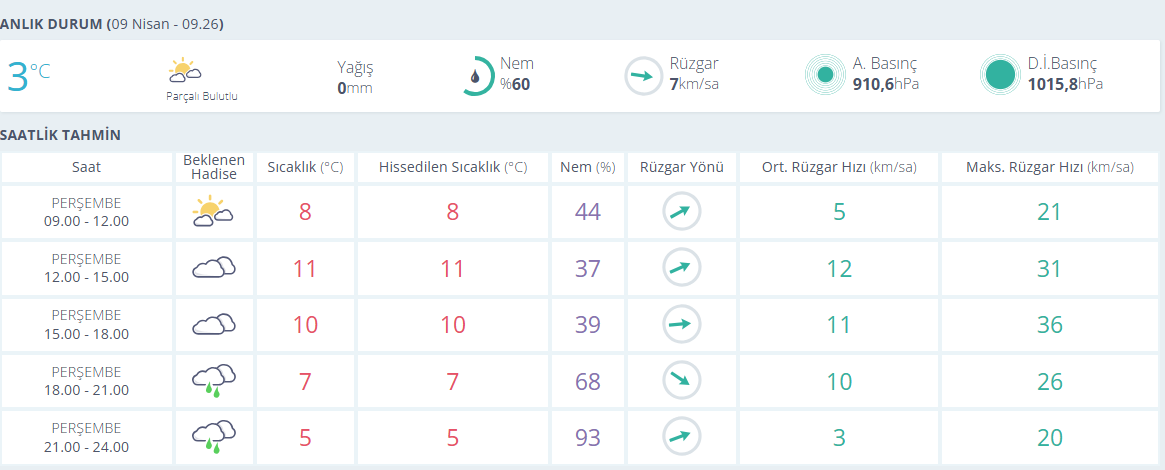The height and width of the screenshot is (470, 1165).
Task: Click the current wind direction arrow icon
Action: coord(641,76)
